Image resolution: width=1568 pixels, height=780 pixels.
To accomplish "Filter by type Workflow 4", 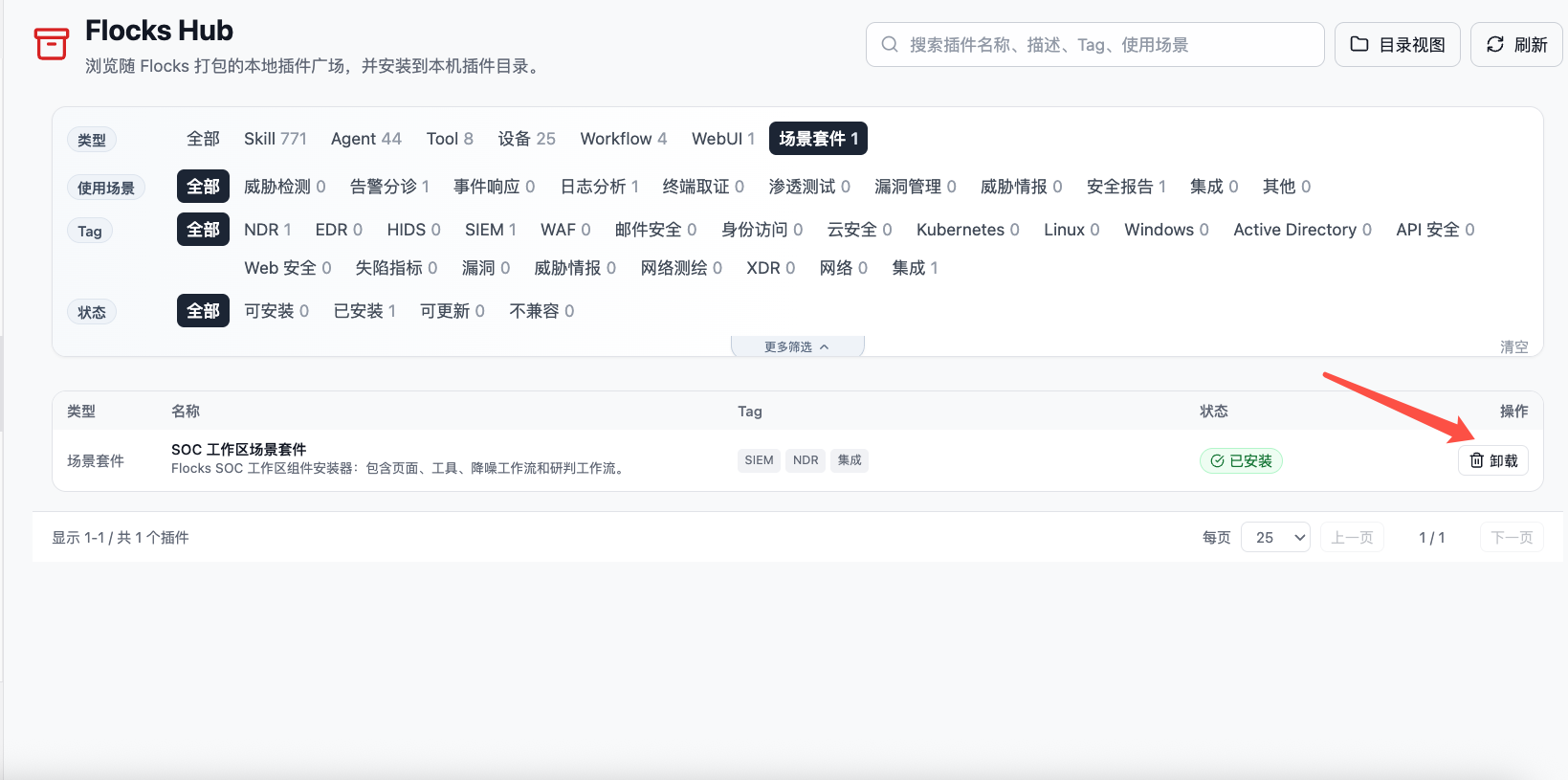I will pyautogui.click(x=624, y=139).
